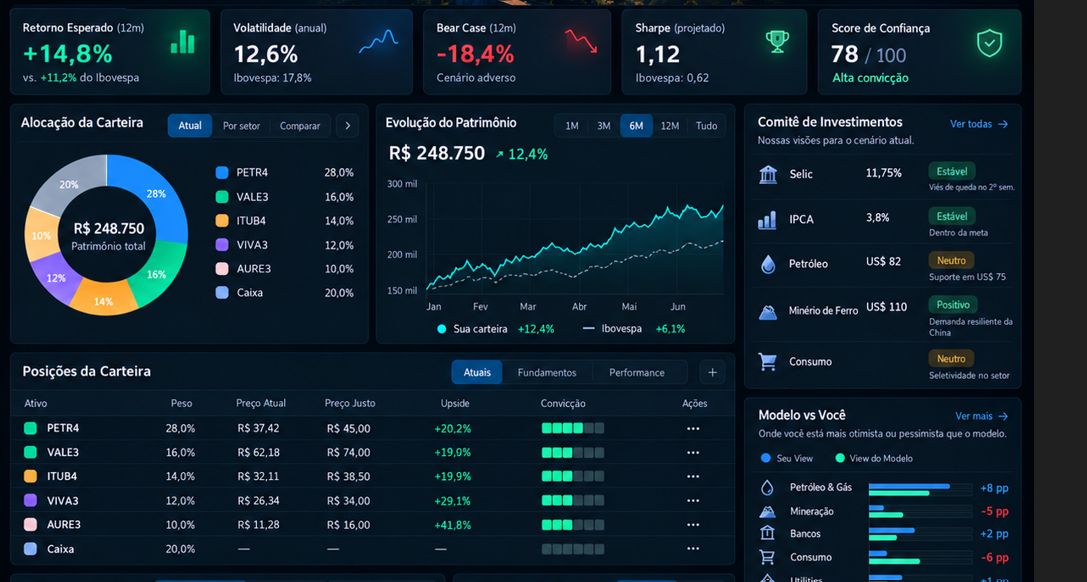Image resolution: width=1087 pixels, height=582 pixels.
Task: Click the blue wave icon in Volatilidade card
Action: [x=379, y=42]
